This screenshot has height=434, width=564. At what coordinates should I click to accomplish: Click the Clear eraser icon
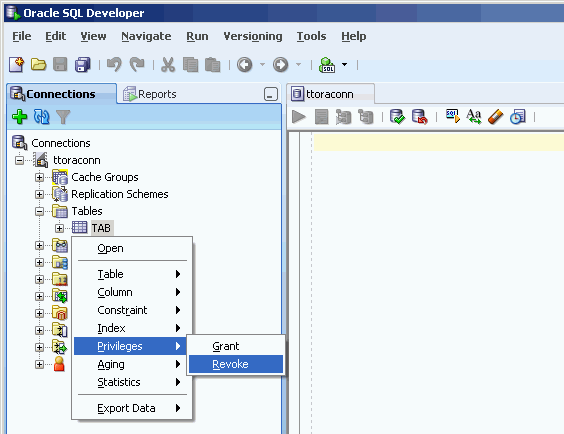pyautogui.click(x=496, y=117)
